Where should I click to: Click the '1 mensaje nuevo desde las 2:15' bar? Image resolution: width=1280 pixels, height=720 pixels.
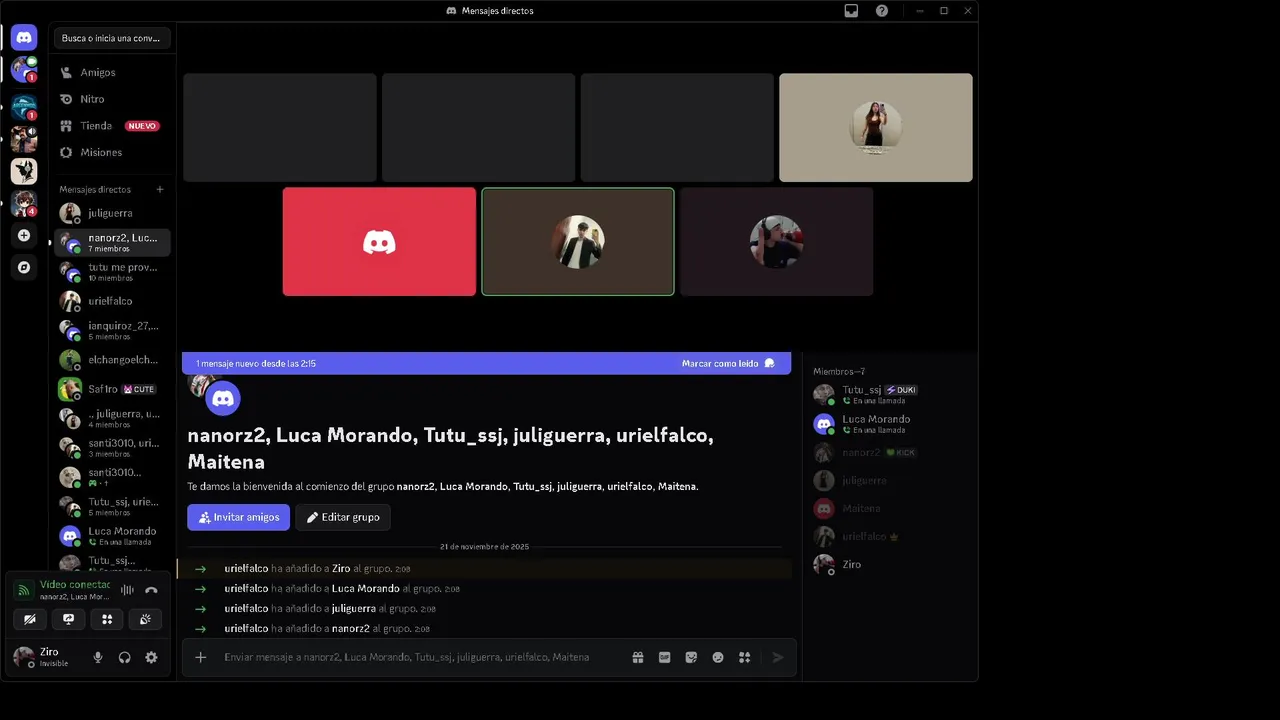coord(486,363)
